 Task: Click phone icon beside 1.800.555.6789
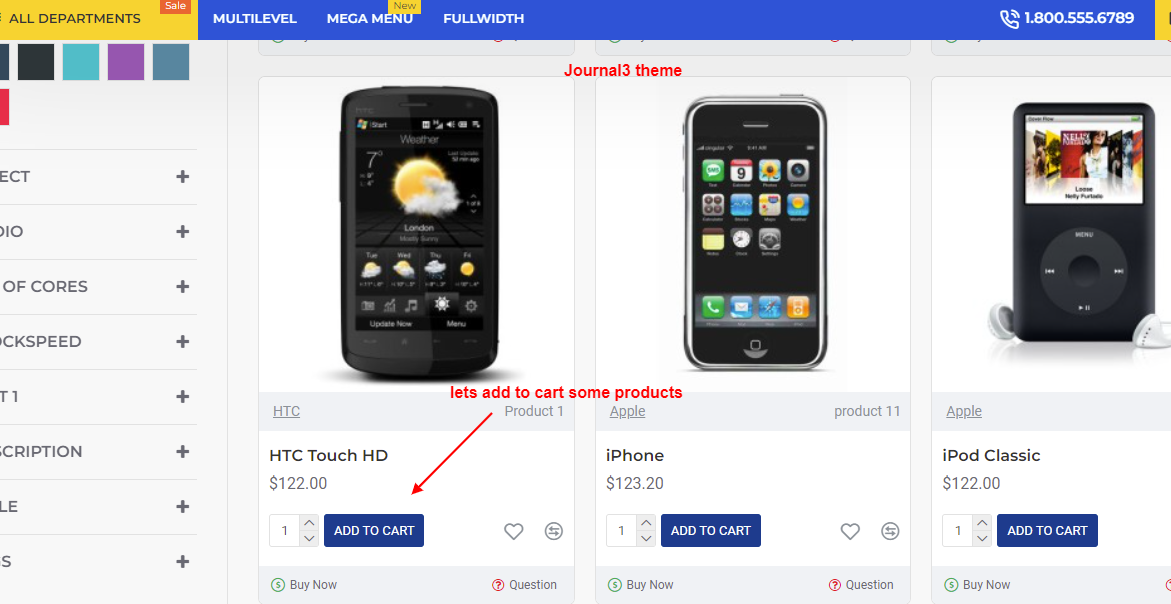tap(1009, 19)
